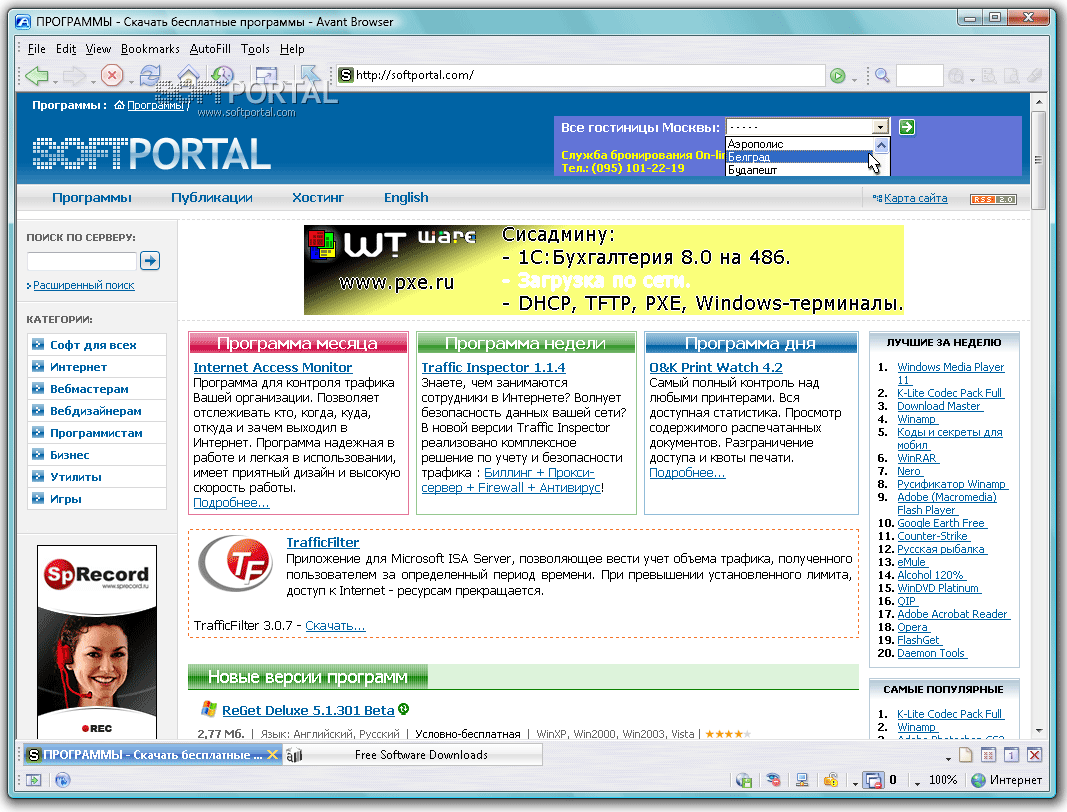Click the full screen window toolbar icon
This screenshot has width=1067, height=812.
pyautogui.click(x=265, y=74)
